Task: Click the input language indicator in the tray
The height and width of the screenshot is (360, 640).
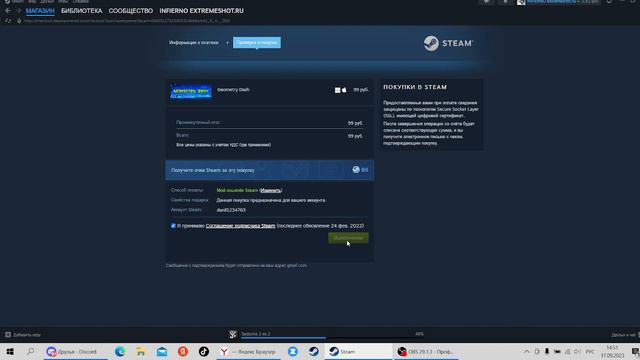Action: [590, 351]
